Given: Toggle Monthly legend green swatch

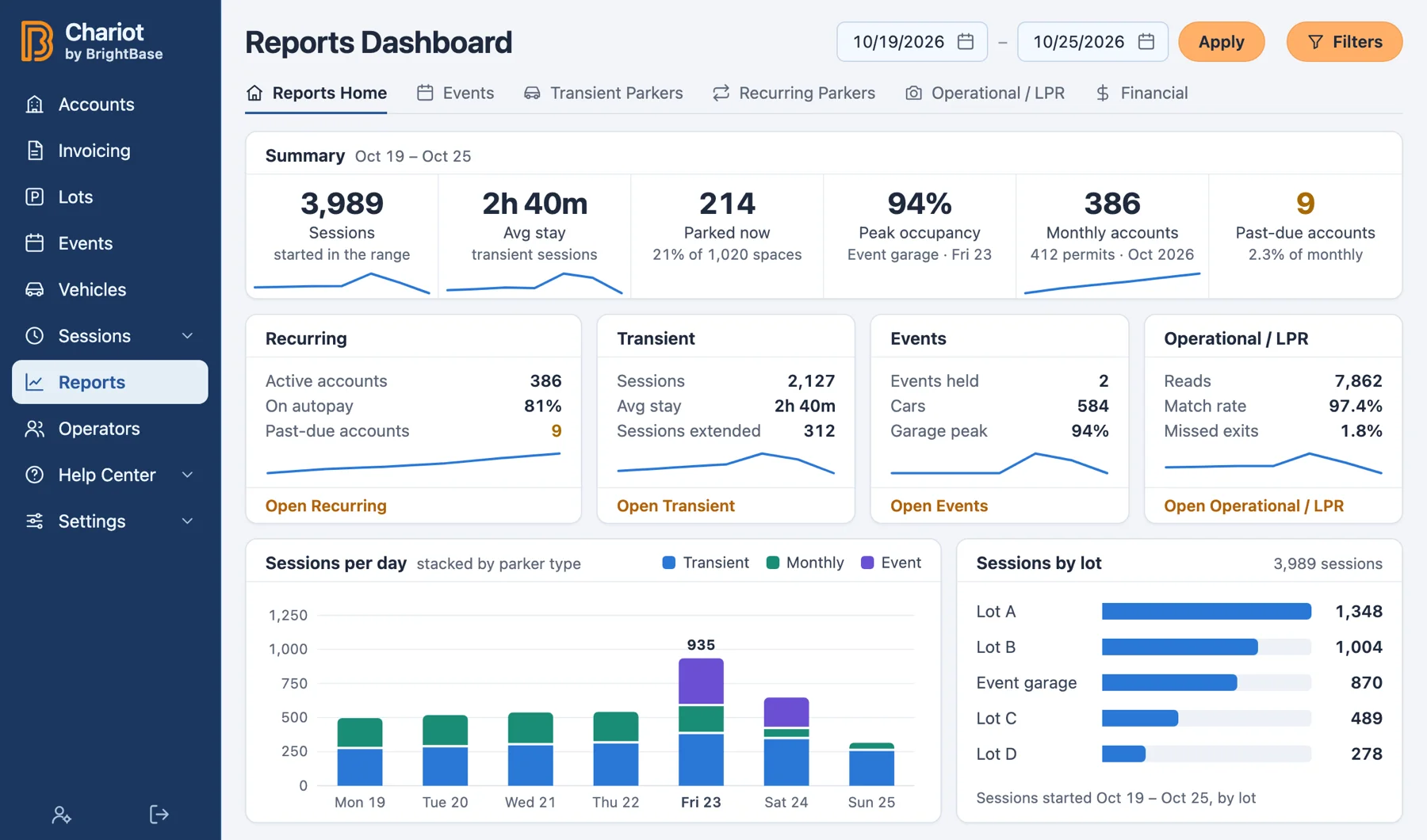Looking at the screenshot, I should point(773,563).
